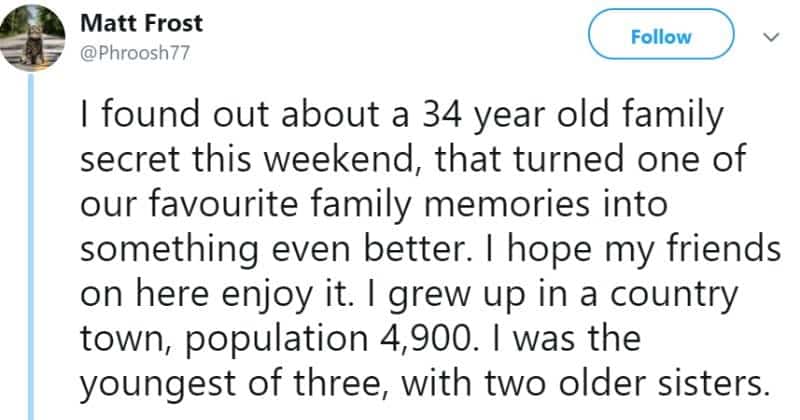Follow Matt Frost's account

point(661,34)
